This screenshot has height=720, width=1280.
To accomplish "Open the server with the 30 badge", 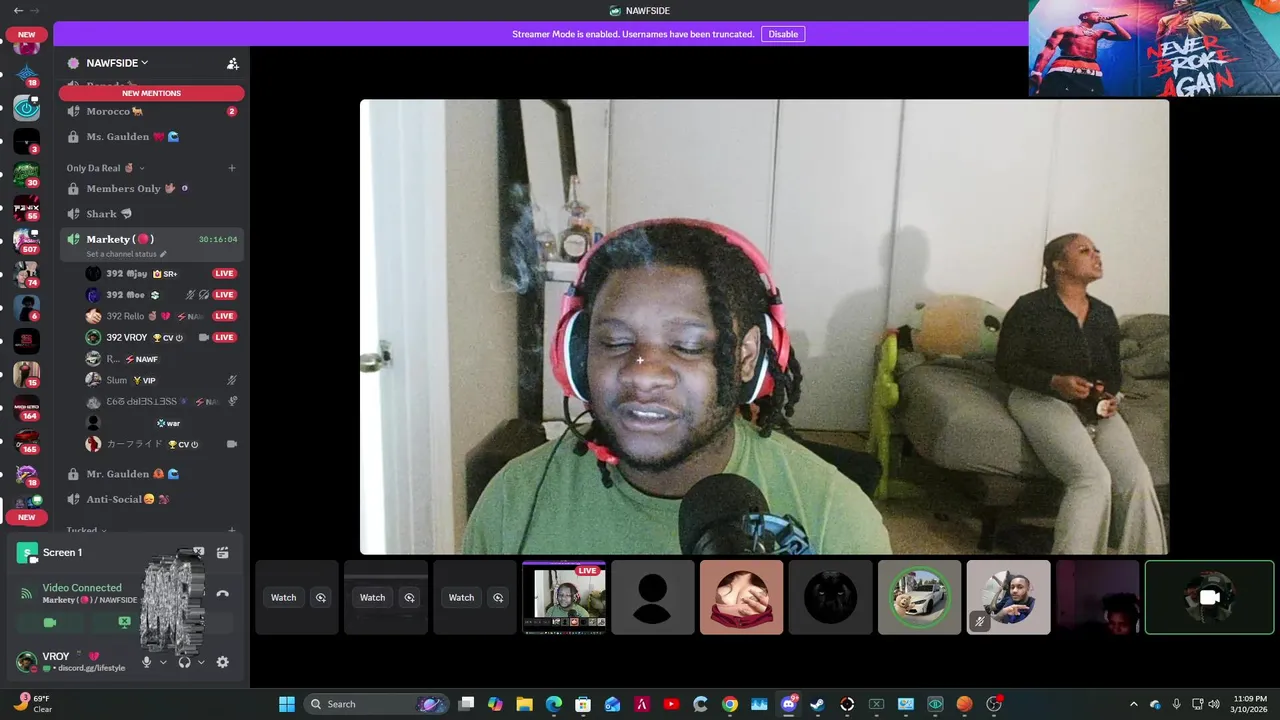I will pos(26,174).
